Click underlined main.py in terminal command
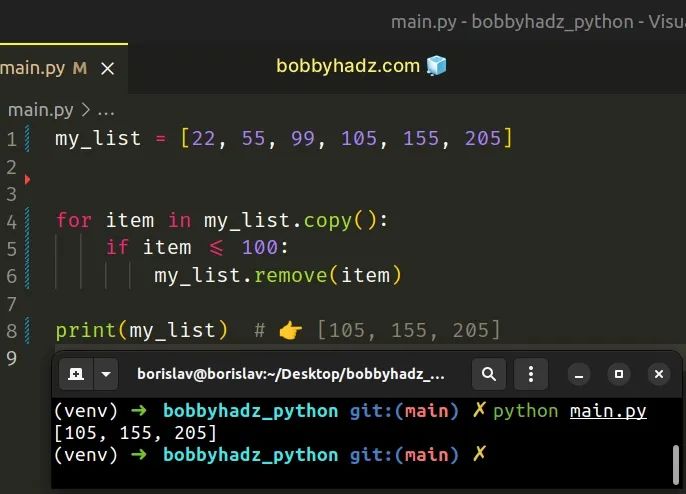The image size is (686, 494). [608, 411]
